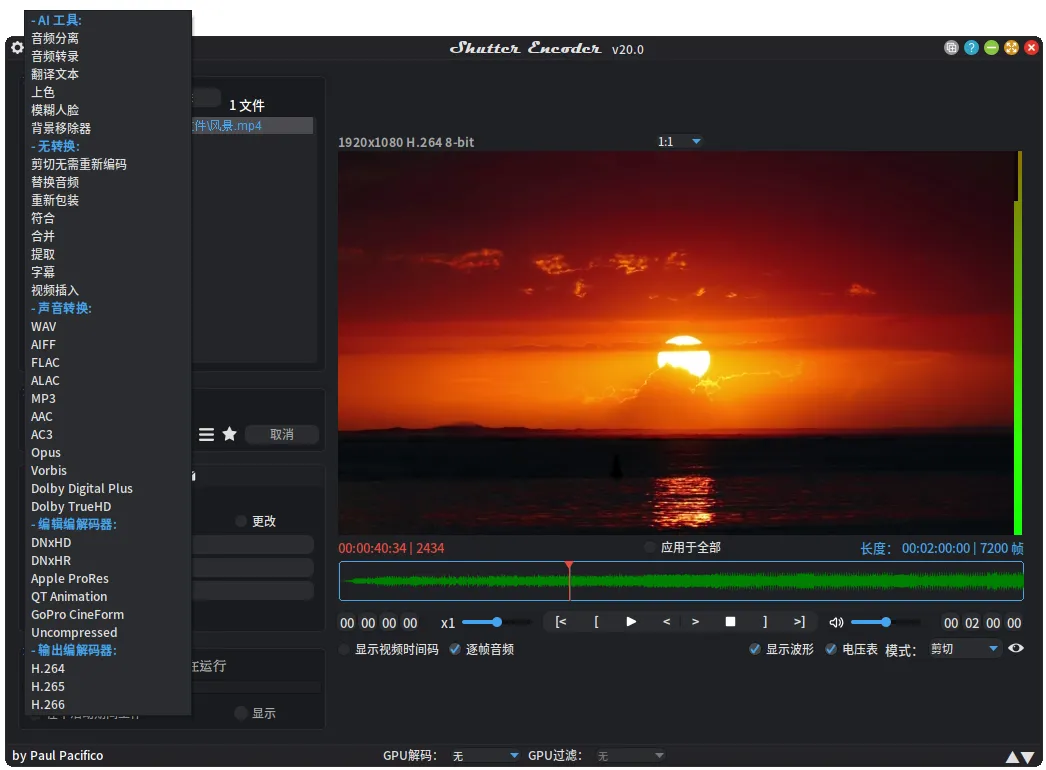The width and height of the screenshot is (1046, 770).
Task: Click the favorites star icon
Action: (229, 434)
